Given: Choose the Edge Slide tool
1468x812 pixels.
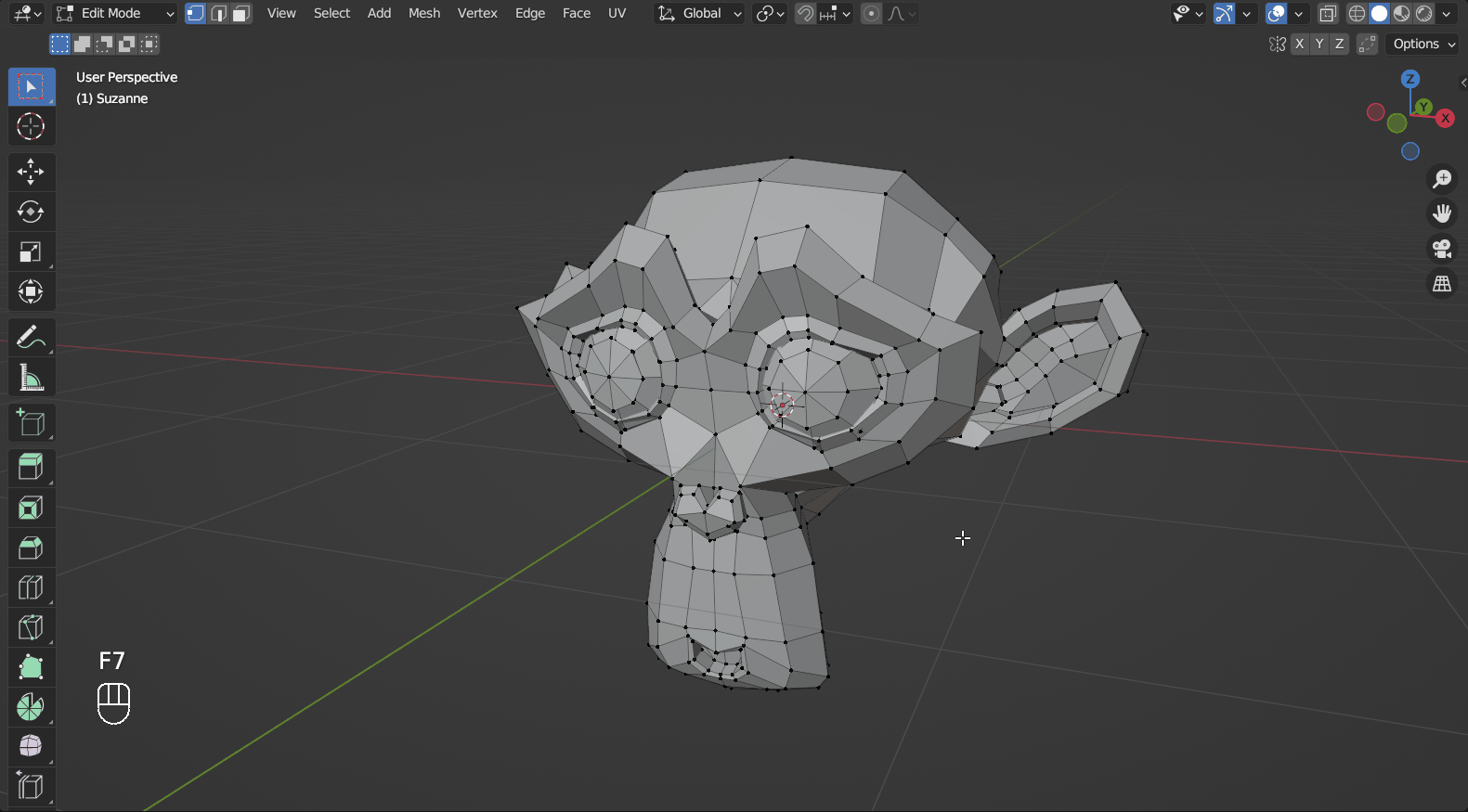Looking at the screenshot, I should point(32,787).
